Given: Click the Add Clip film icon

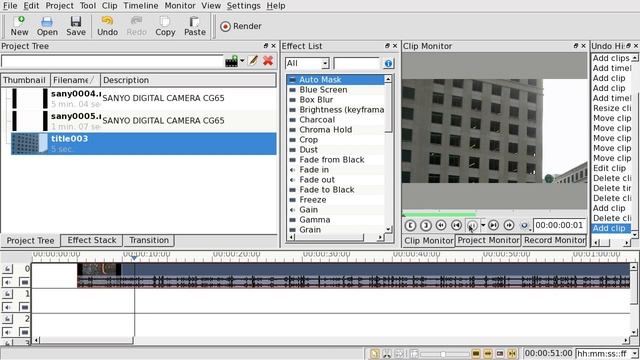Looking at the screenshot, I should pos(231,61).
